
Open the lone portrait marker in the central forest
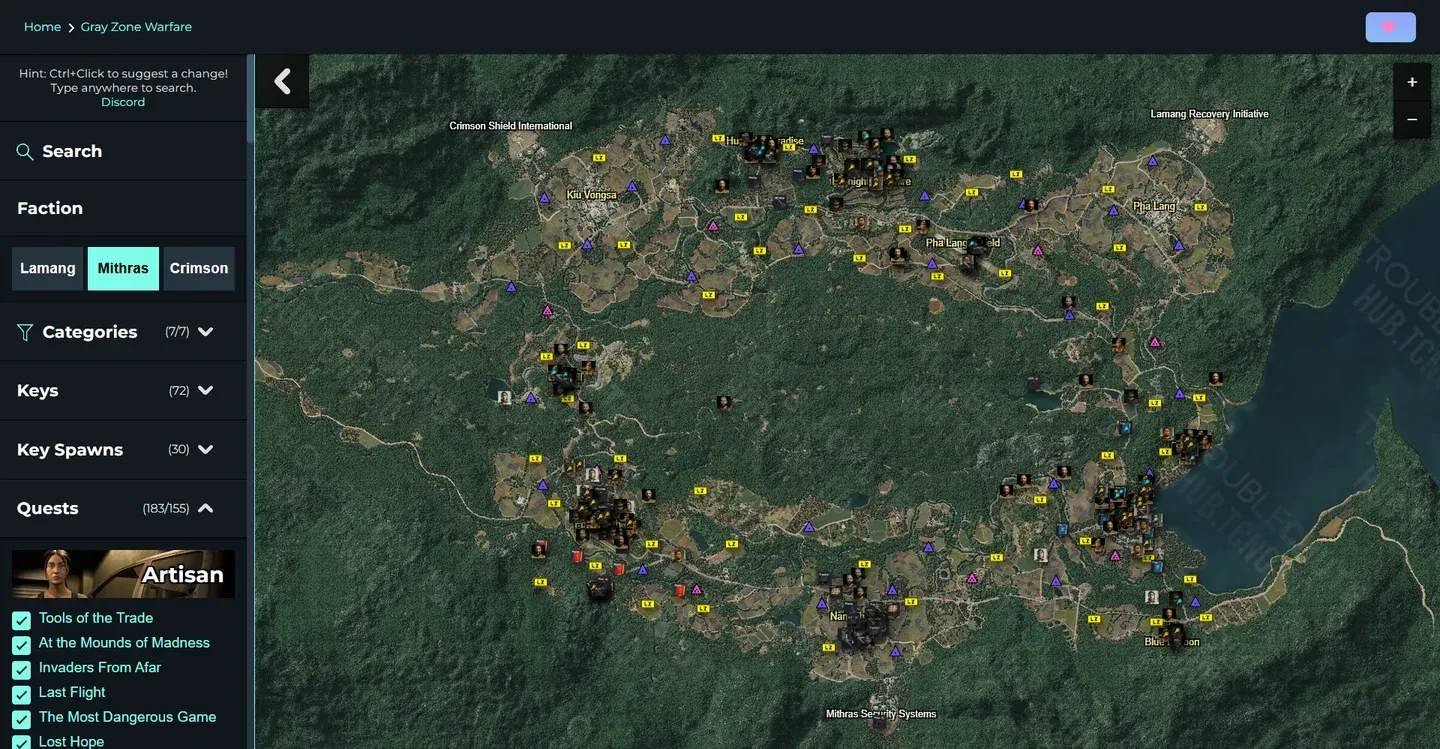click(723, 402)
